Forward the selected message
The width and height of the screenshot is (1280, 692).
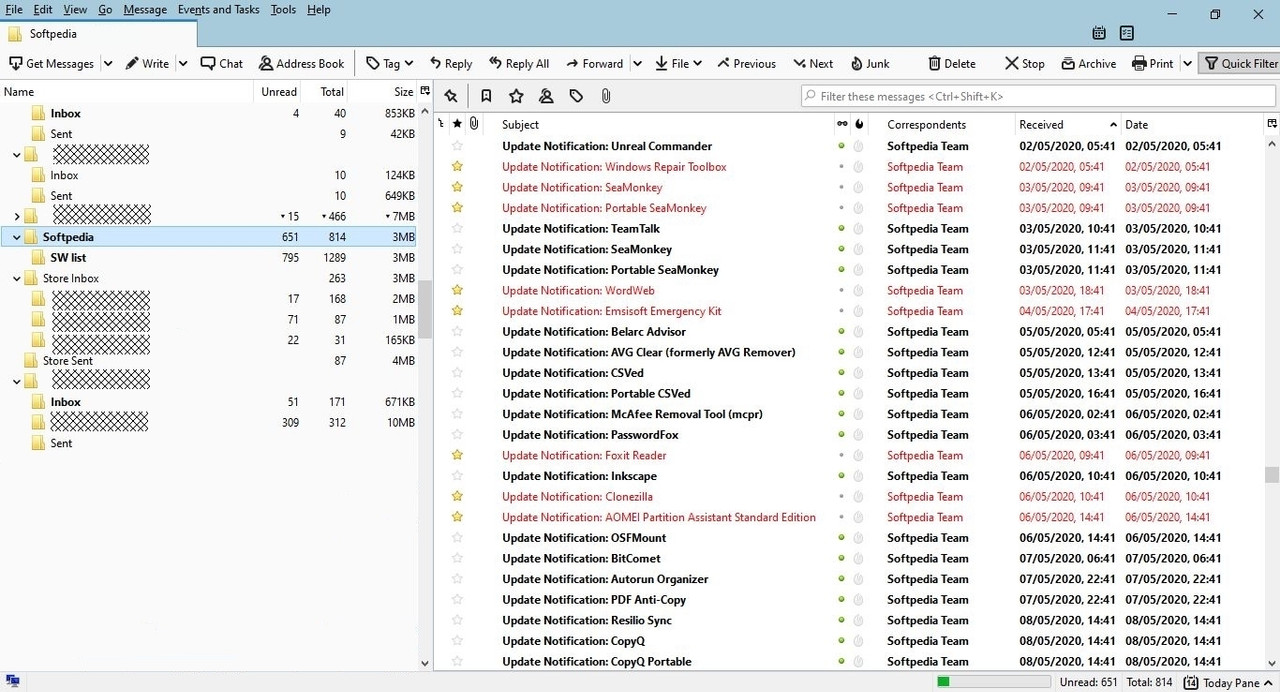coord(594,63)
